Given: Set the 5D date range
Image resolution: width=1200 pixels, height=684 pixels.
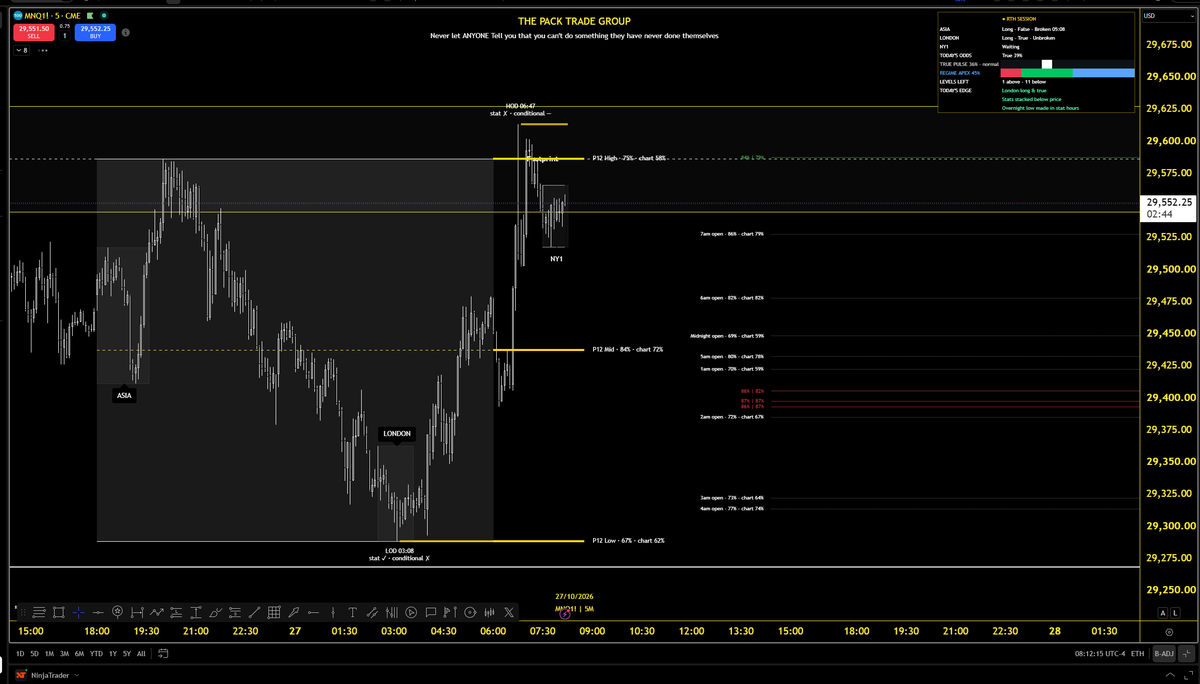Looking at the screenshot, I should (x=35, y=654).
